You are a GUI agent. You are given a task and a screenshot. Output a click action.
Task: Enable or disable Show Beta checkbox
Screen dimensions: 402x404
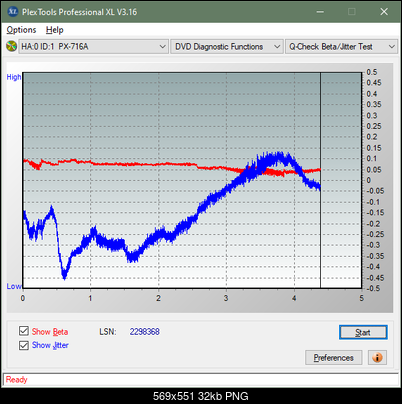24,331
